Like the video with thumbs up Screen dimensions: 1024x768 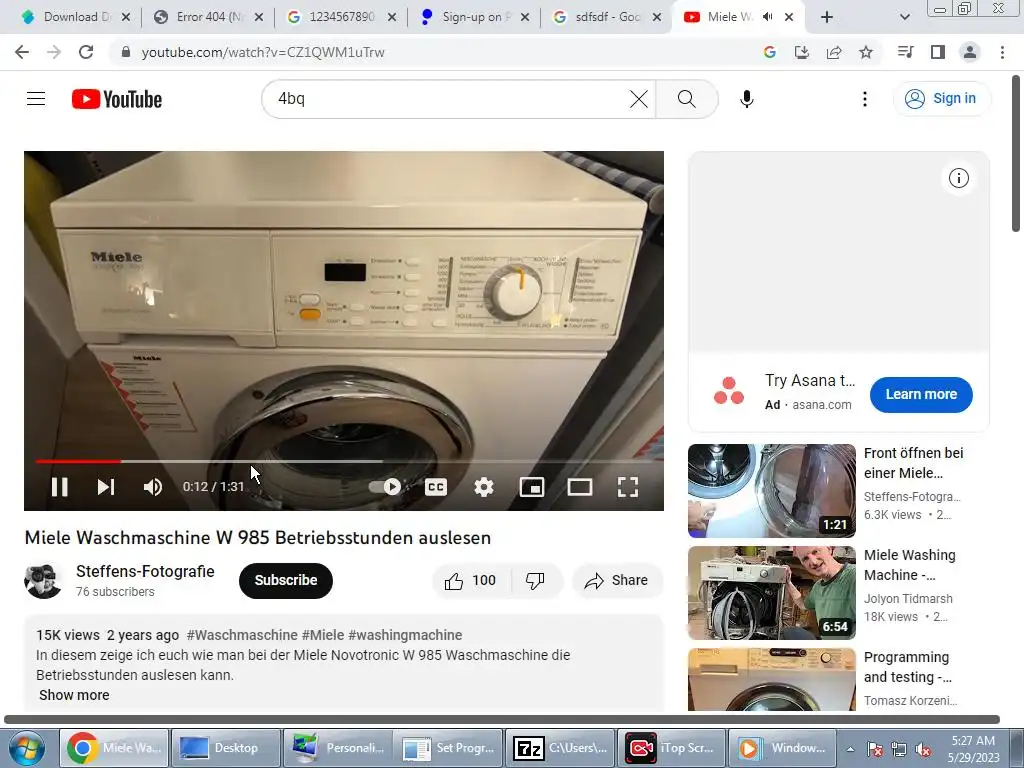471,580
